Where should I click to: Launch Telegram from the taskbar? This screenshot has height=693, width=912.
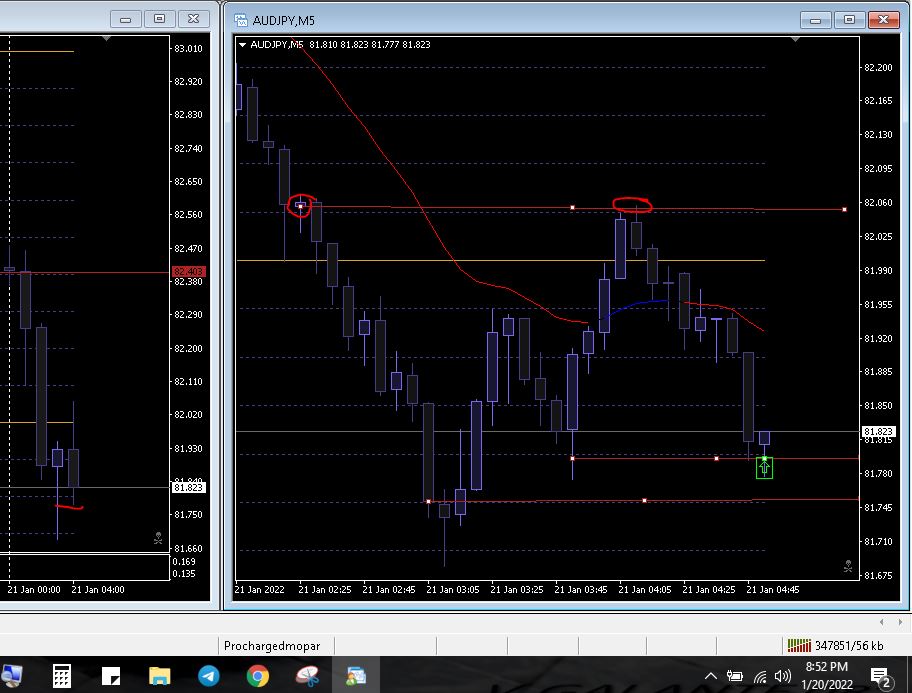pos(208,676)
